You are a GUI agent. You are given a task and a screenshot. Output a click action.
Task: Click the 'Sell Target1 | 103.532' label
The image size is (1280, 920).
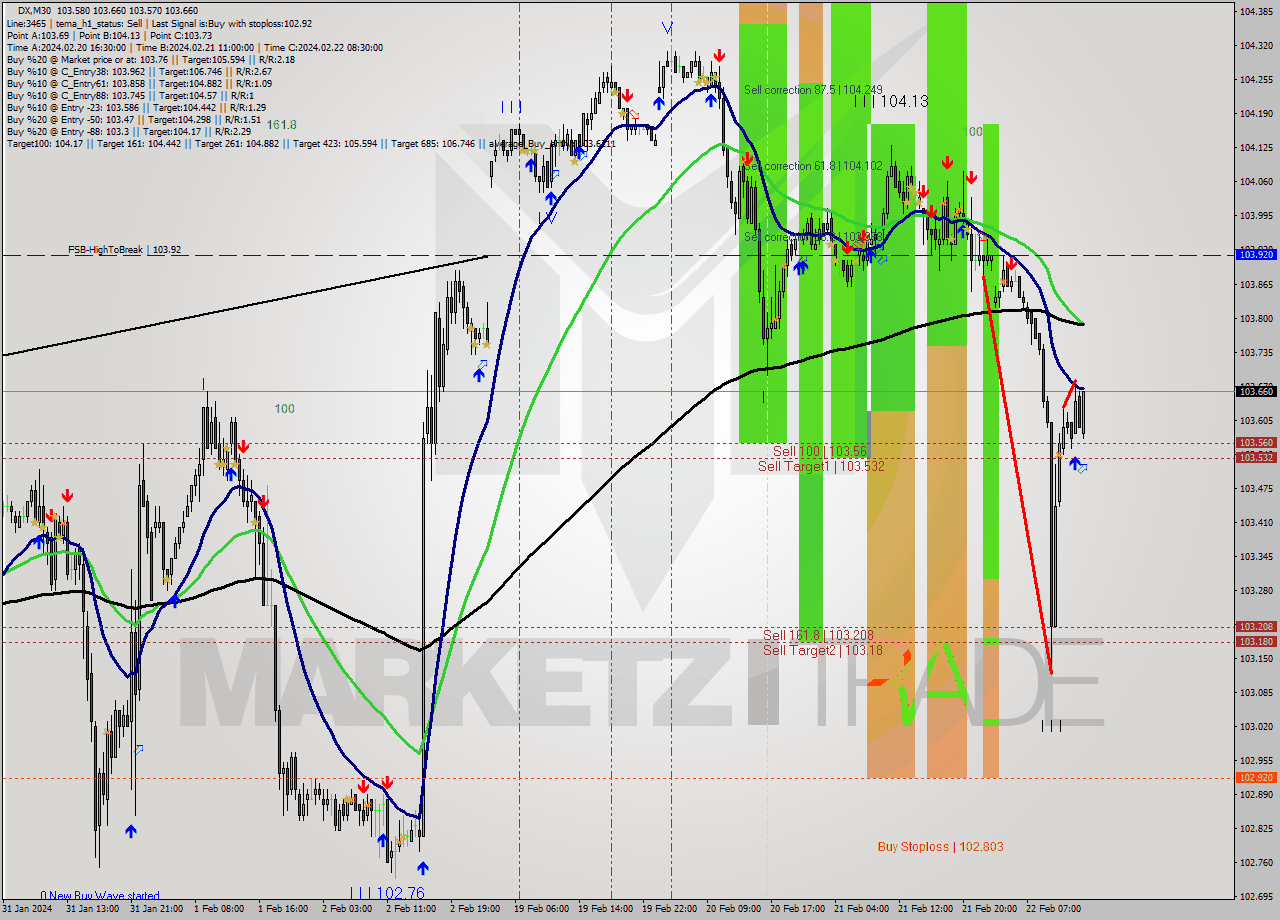(821, 466)
